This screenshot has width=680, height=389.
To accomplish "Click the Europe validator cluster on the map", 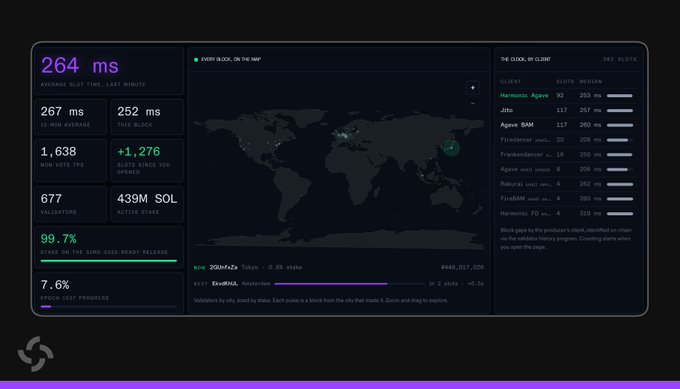I will click(346, 134).
